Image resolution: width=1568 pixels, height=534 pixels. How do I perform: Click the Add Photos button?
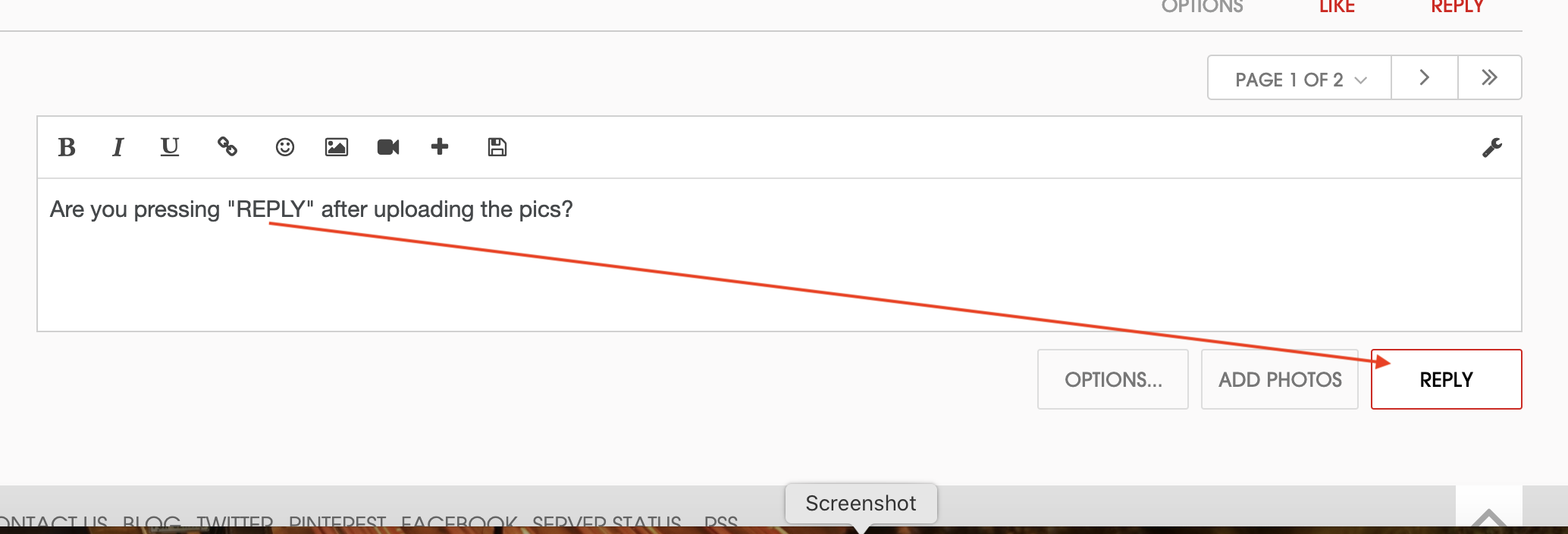[x=1280, y=379]
